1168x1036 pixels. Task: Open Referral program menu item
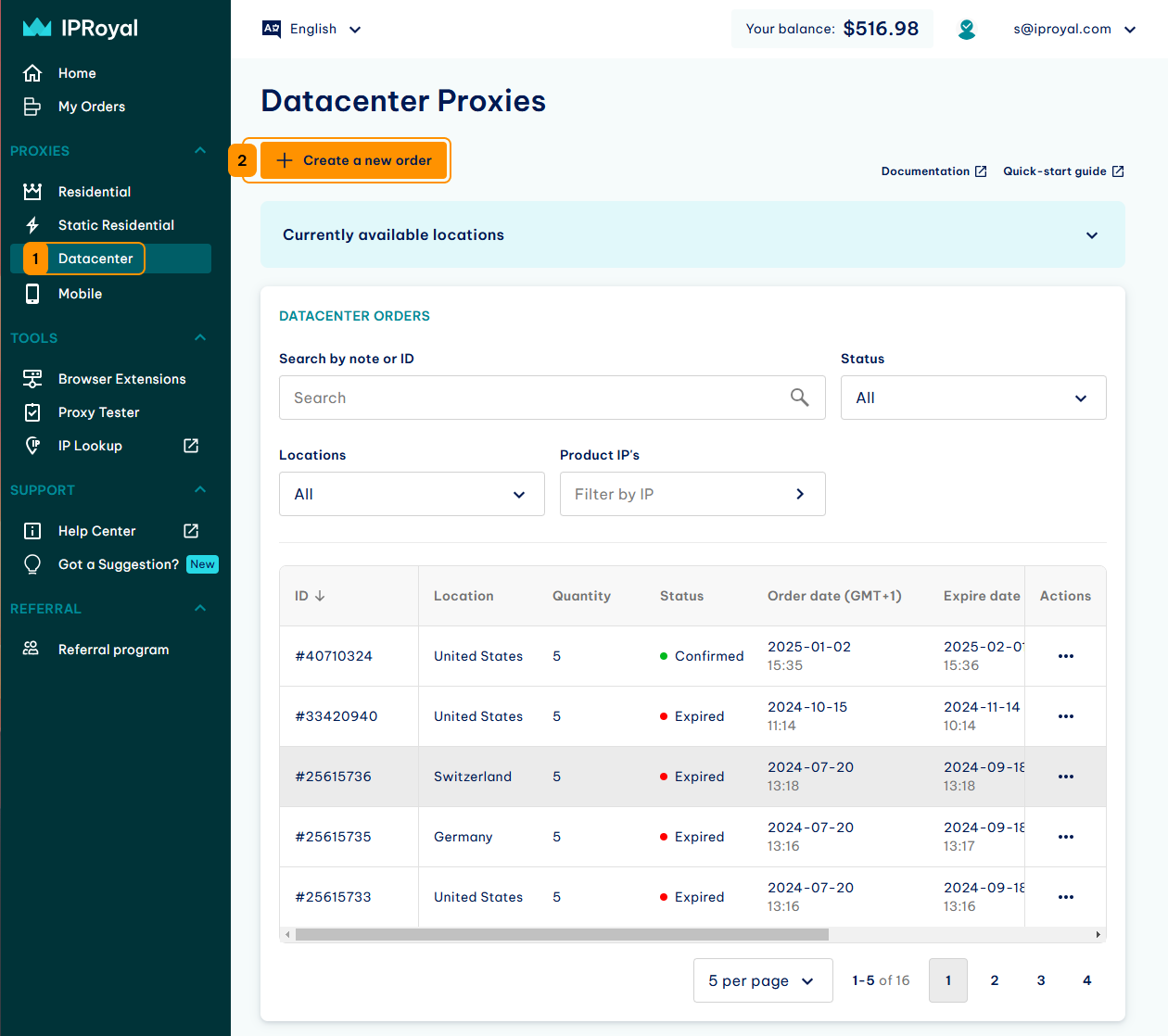click(x=113, y=650)
